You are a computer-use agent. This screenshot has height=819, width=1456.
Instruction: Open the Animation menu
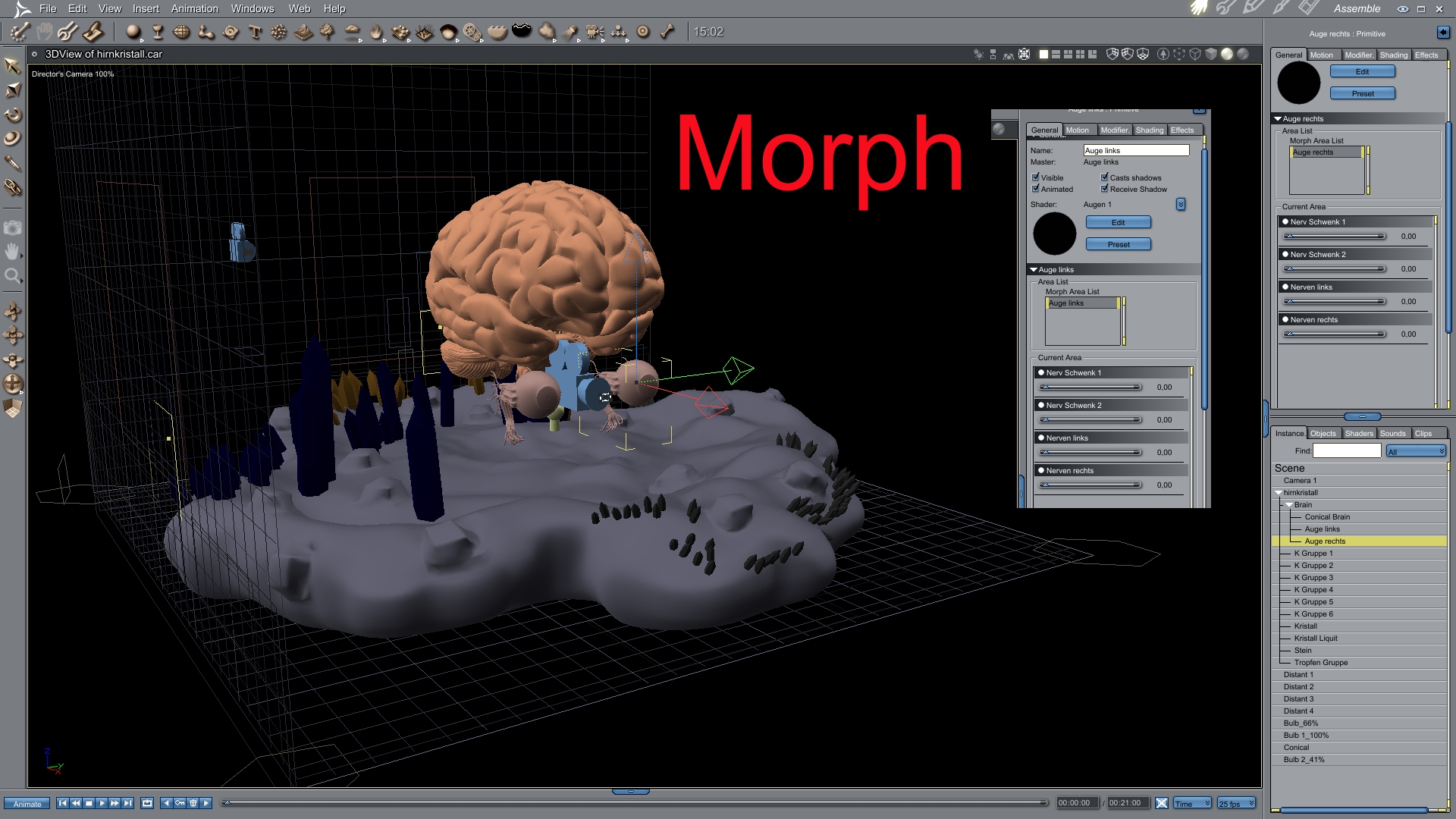194,9
